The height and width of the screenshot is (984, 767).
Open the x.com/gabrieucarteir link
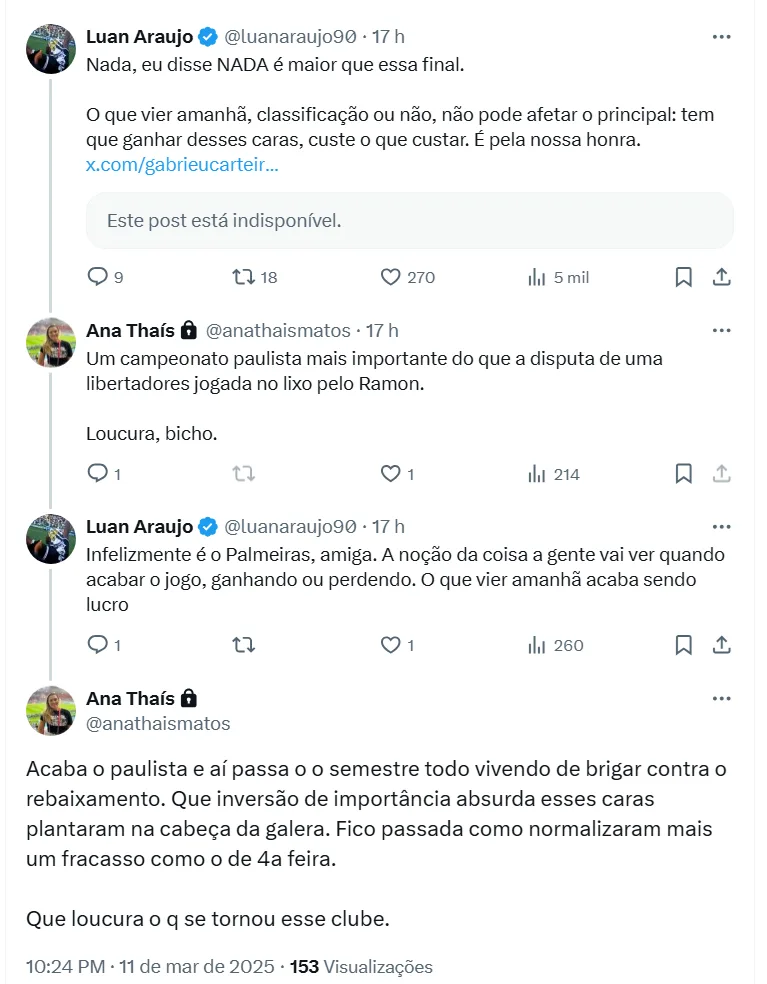tap(182, 165)
